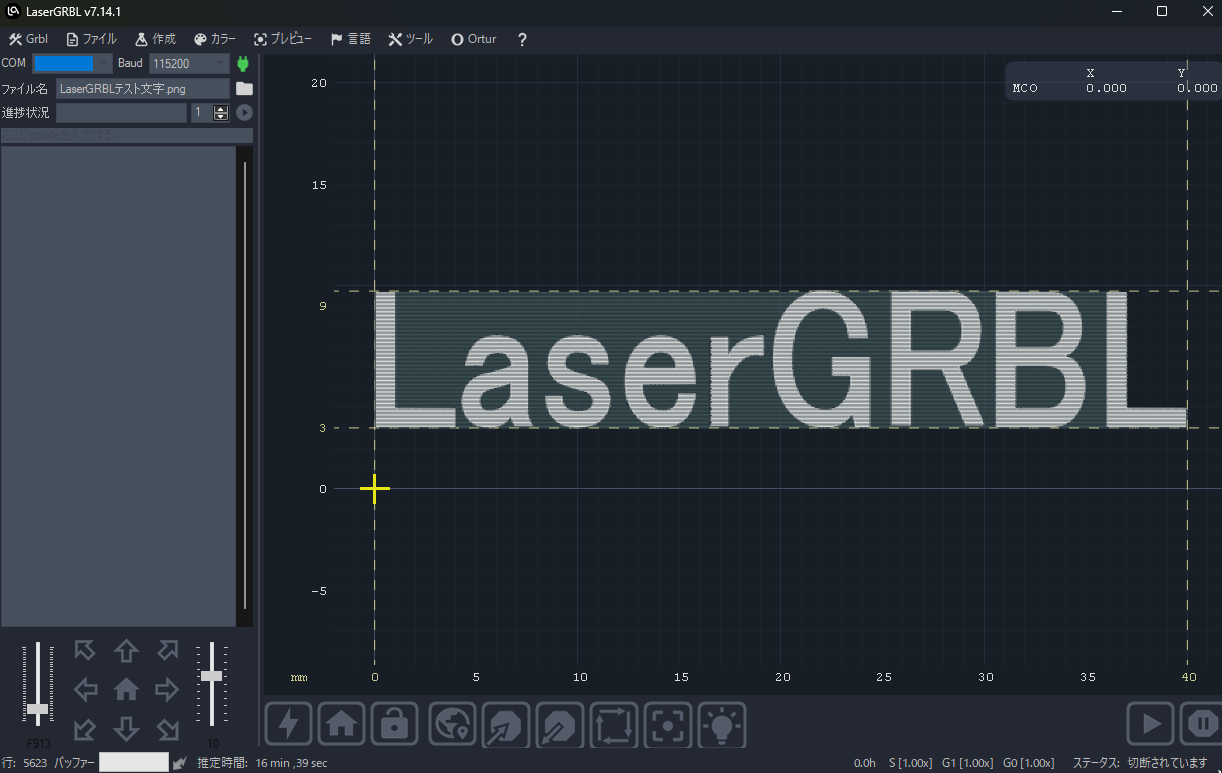Click the 5623 line count value

[35, 763]
